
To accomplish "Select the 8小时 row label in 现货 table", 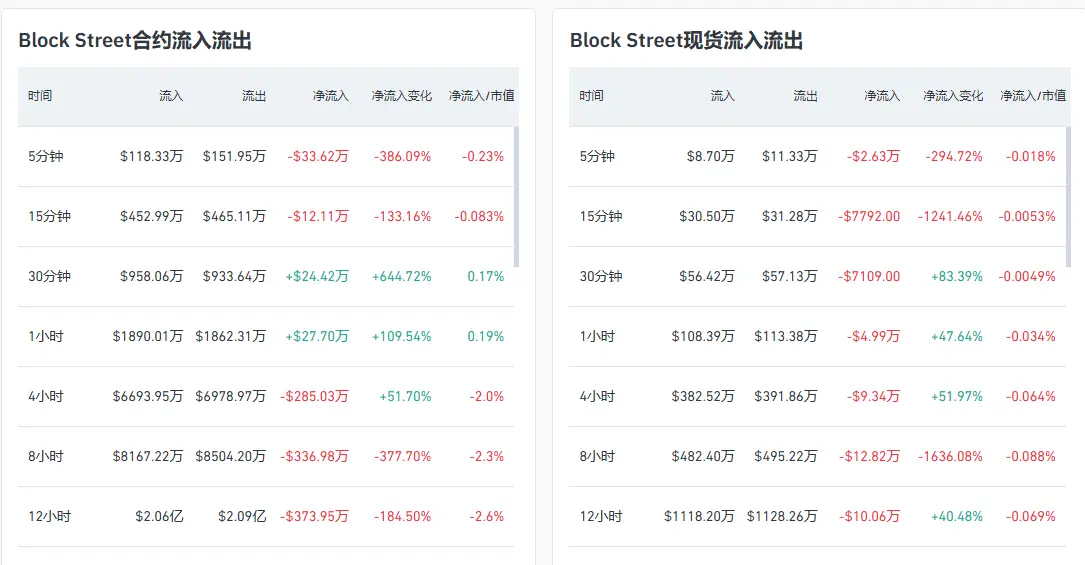I will [597, 456].
